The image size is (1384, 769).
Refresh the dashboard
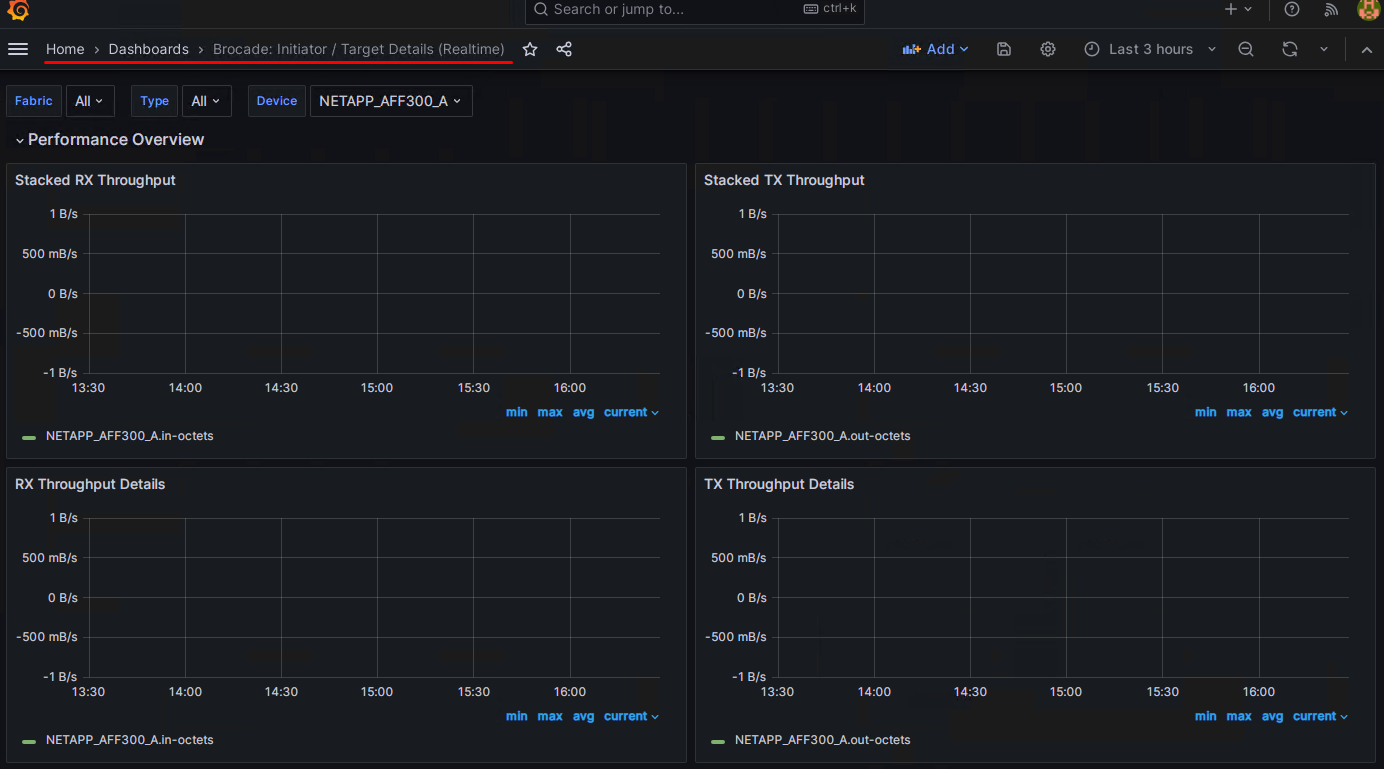(1289, 48)
